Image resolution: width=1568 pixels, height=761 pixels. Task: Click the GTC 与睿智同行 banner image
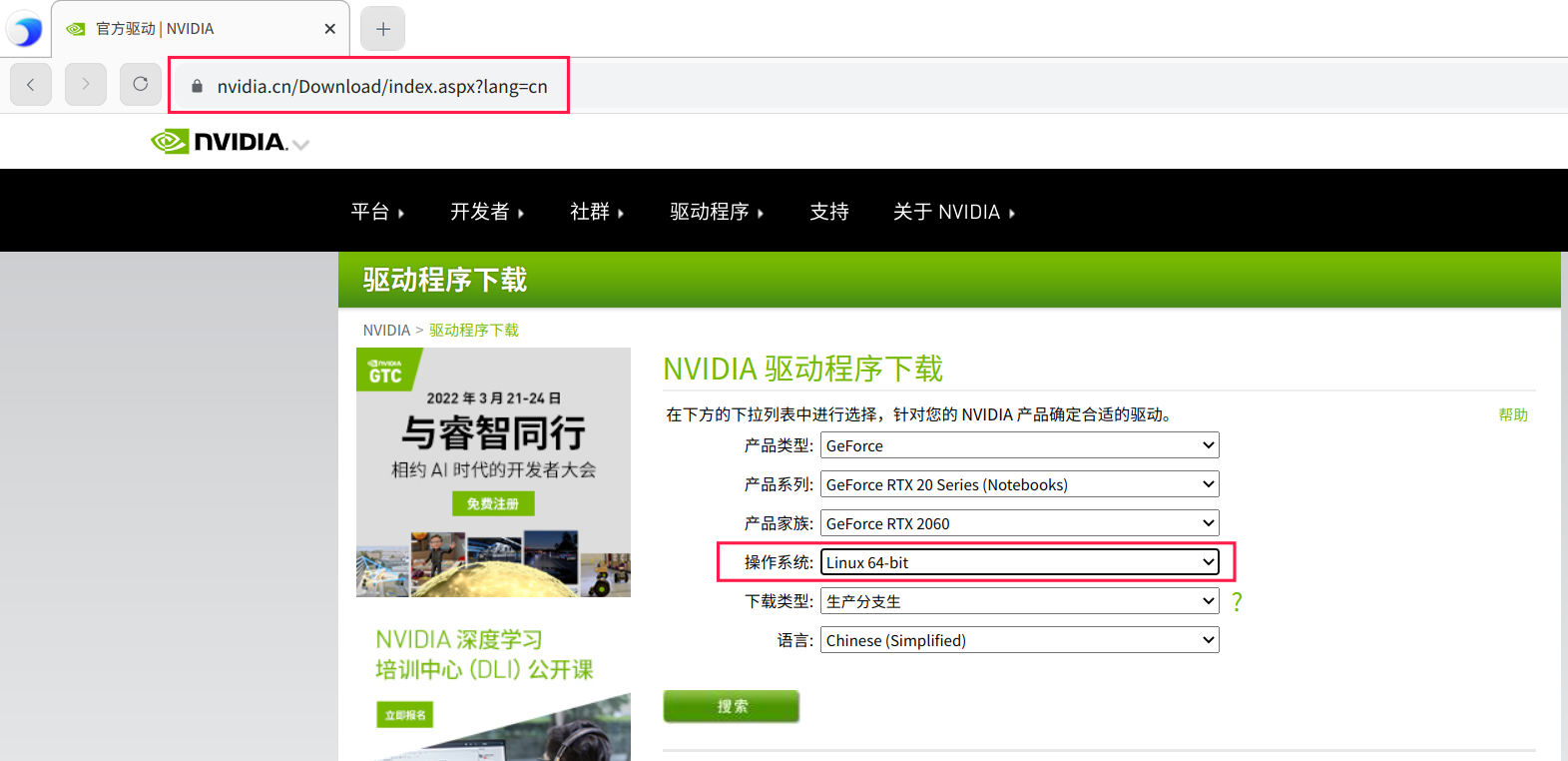(x=493, y=472)
